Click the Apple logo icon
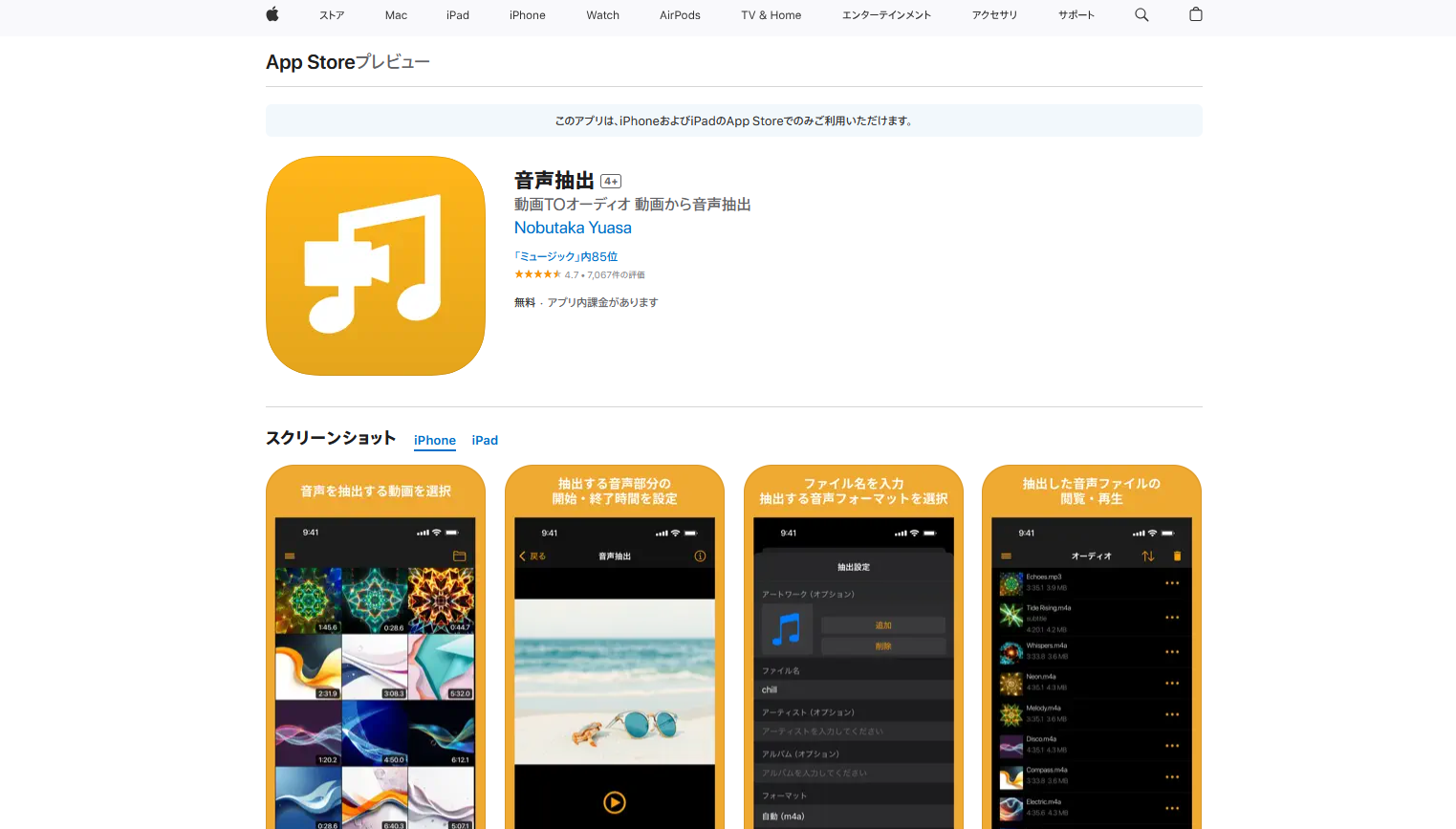This screenshot has height=829, width=1456. (272, 14)
